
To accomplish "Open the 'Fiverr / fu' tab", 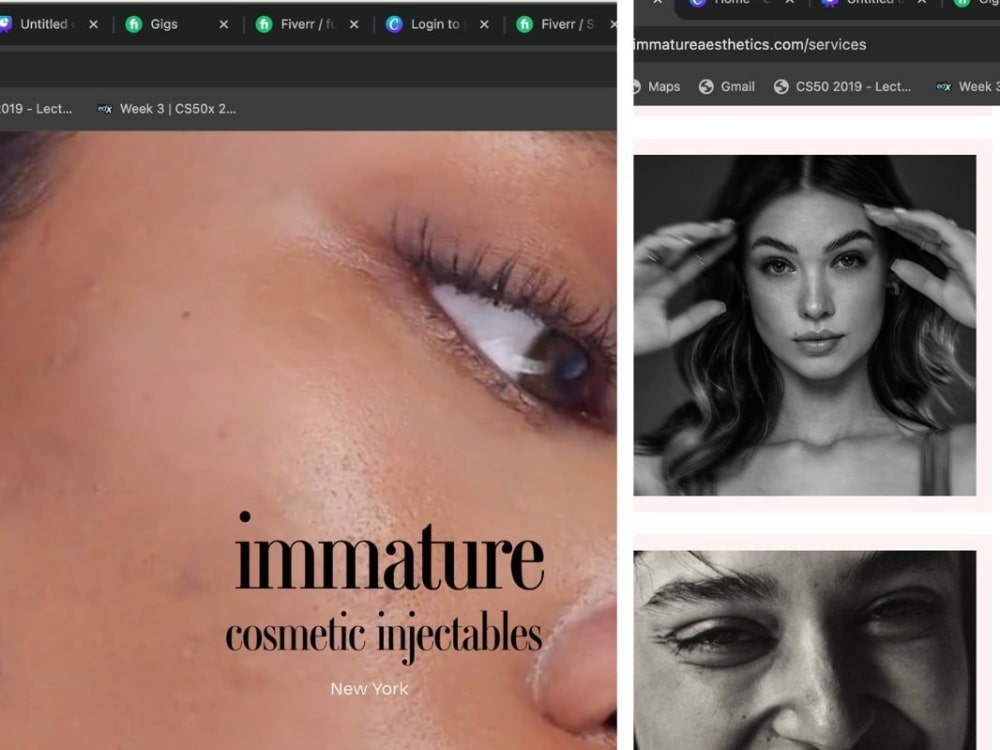I will [x=308, y=24].
